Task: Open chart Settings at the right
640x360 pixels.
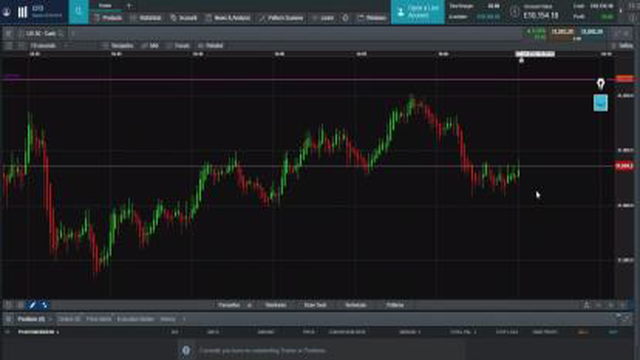Action: (622, 46)
